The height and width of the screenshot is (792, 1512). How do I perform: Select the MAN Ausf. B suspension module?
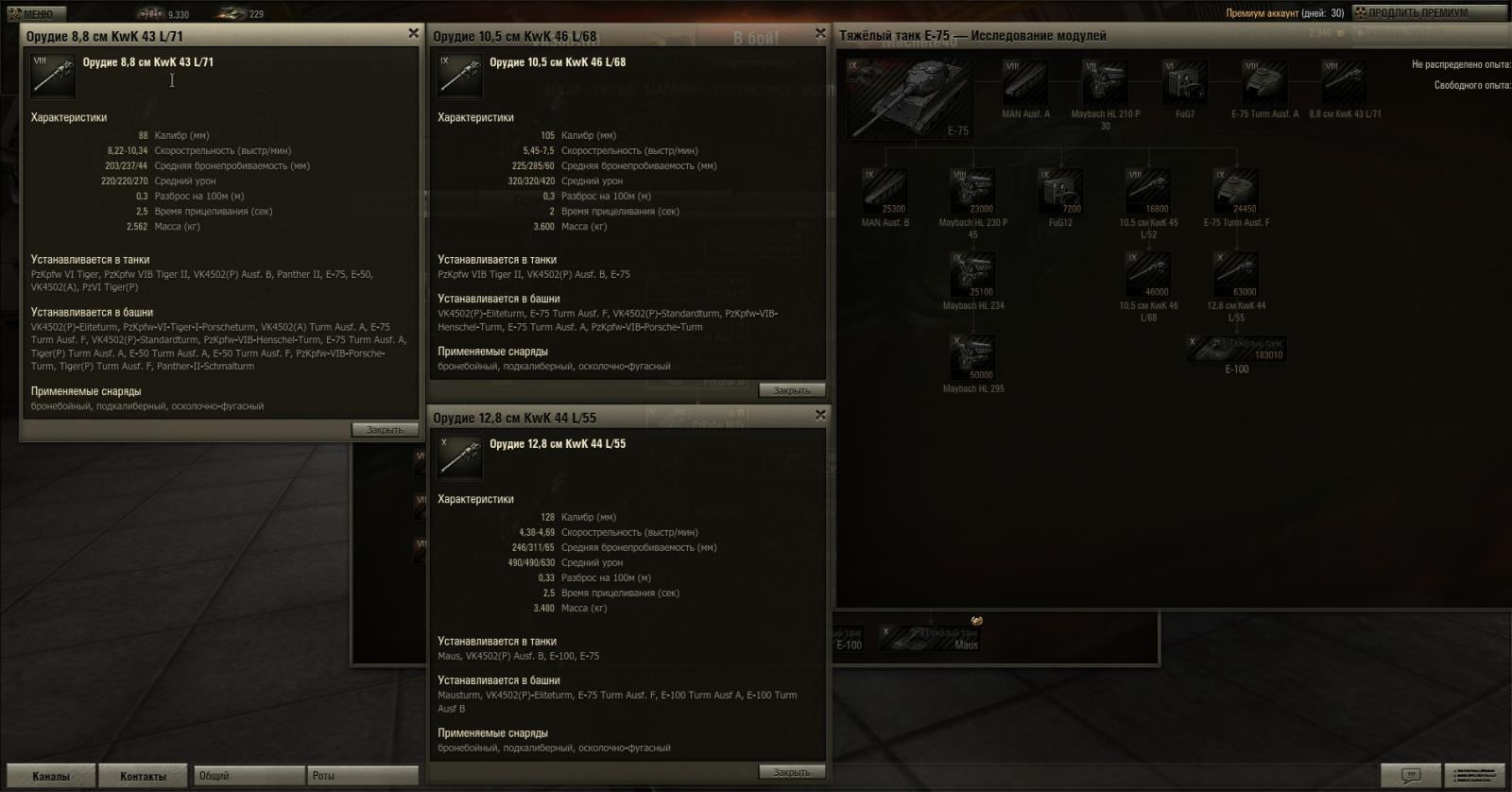click(x=885, y=192)
